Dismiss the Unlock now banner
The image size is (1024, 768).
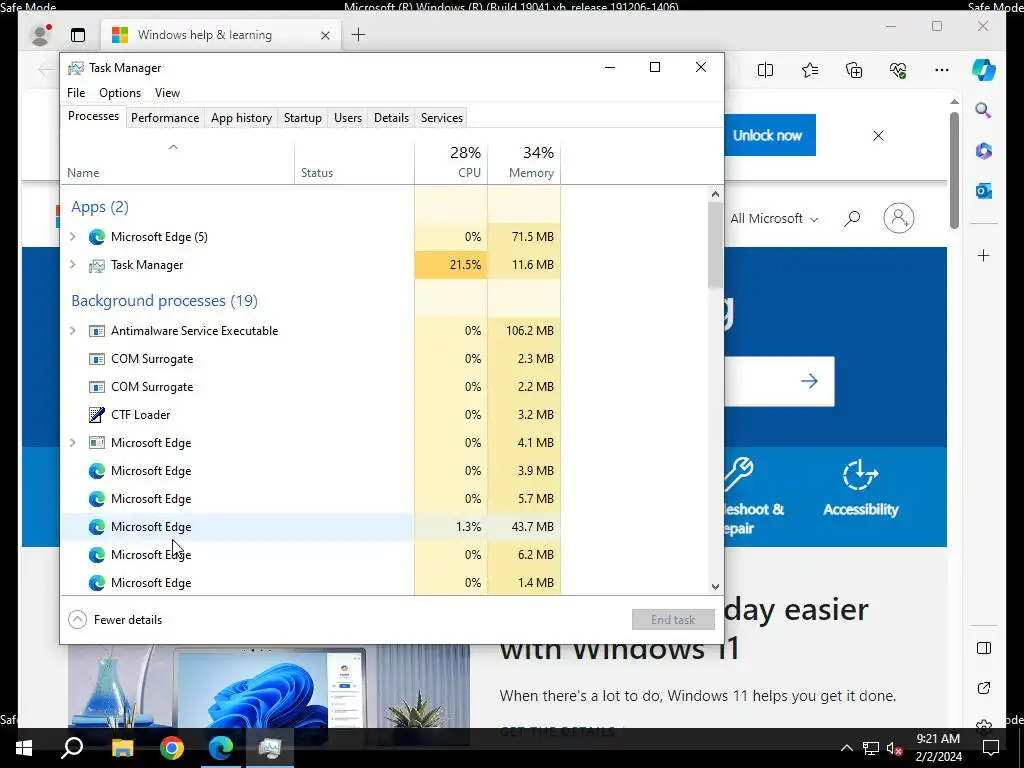click(x=878, y=135)
